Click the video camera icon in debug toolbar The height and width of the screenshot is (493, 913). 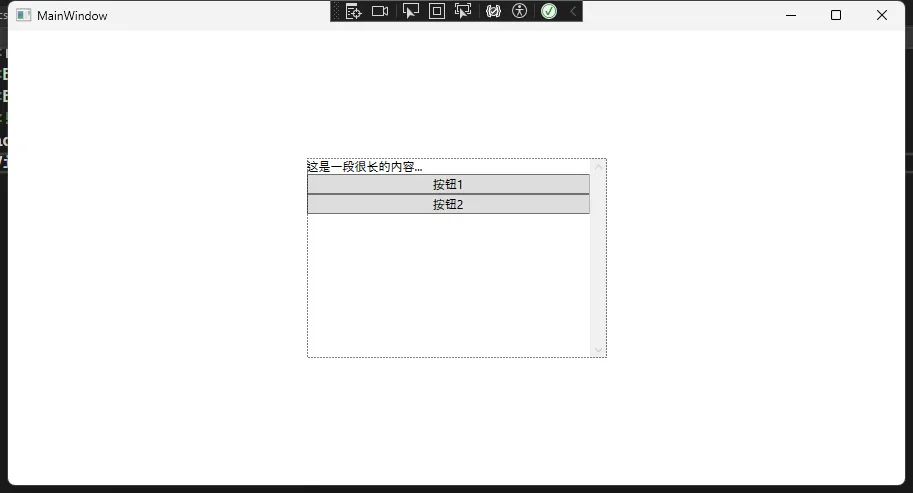[x=380, y=11]
